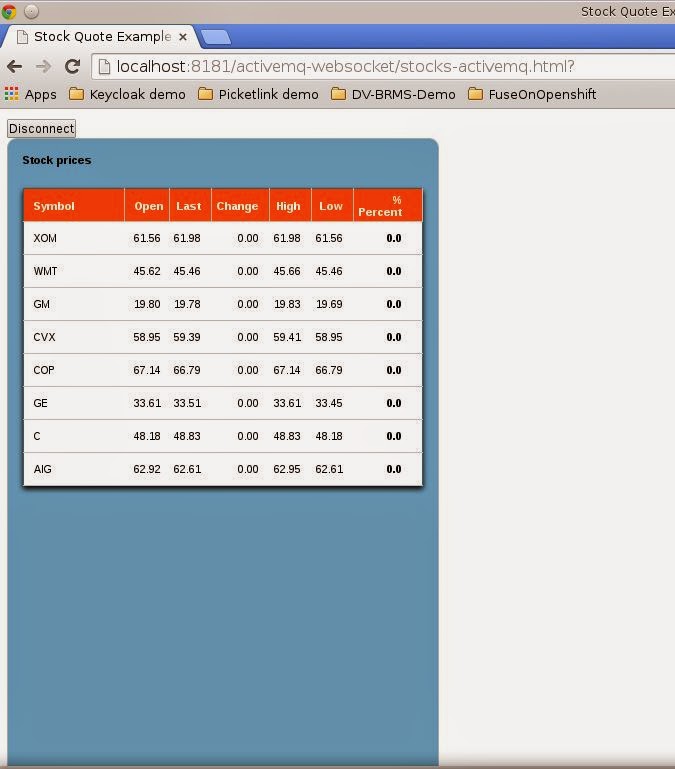Click GM high price 19.83

click(287, 304)
